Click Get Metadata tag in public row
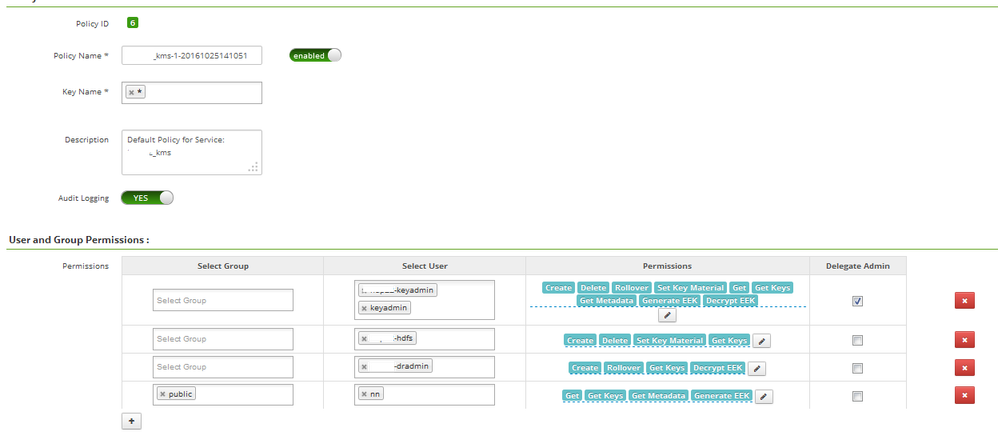Image resolution: width=998 pixels, height=440 pixels. (x=659, y=396)
